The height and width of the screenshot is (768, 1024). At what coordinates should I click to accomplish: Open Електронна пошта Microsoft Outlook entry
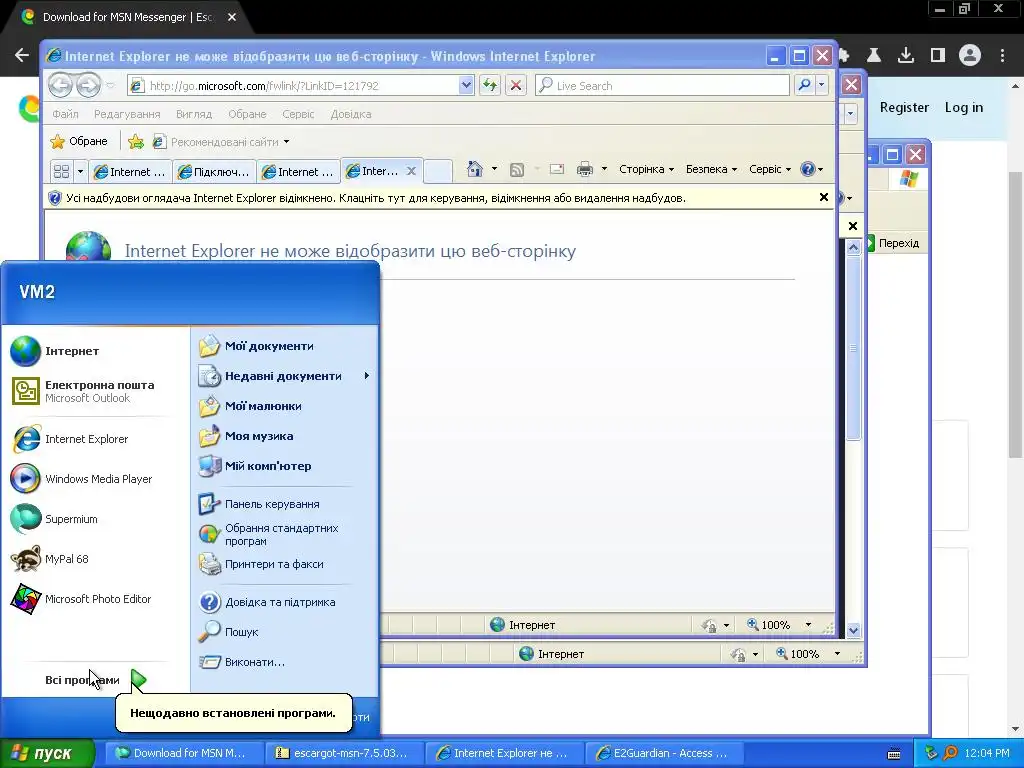tap(83, 391)
